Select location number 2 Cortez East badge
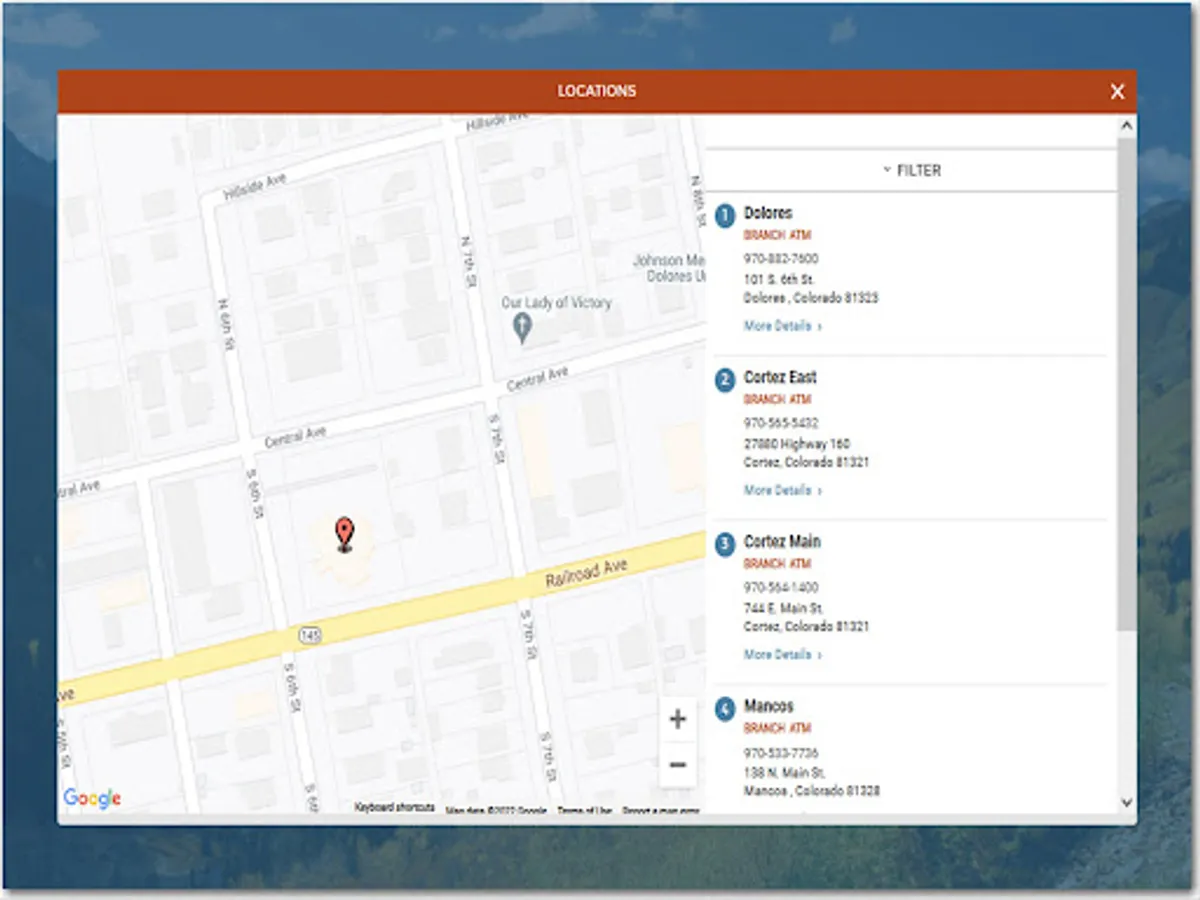 725,380
